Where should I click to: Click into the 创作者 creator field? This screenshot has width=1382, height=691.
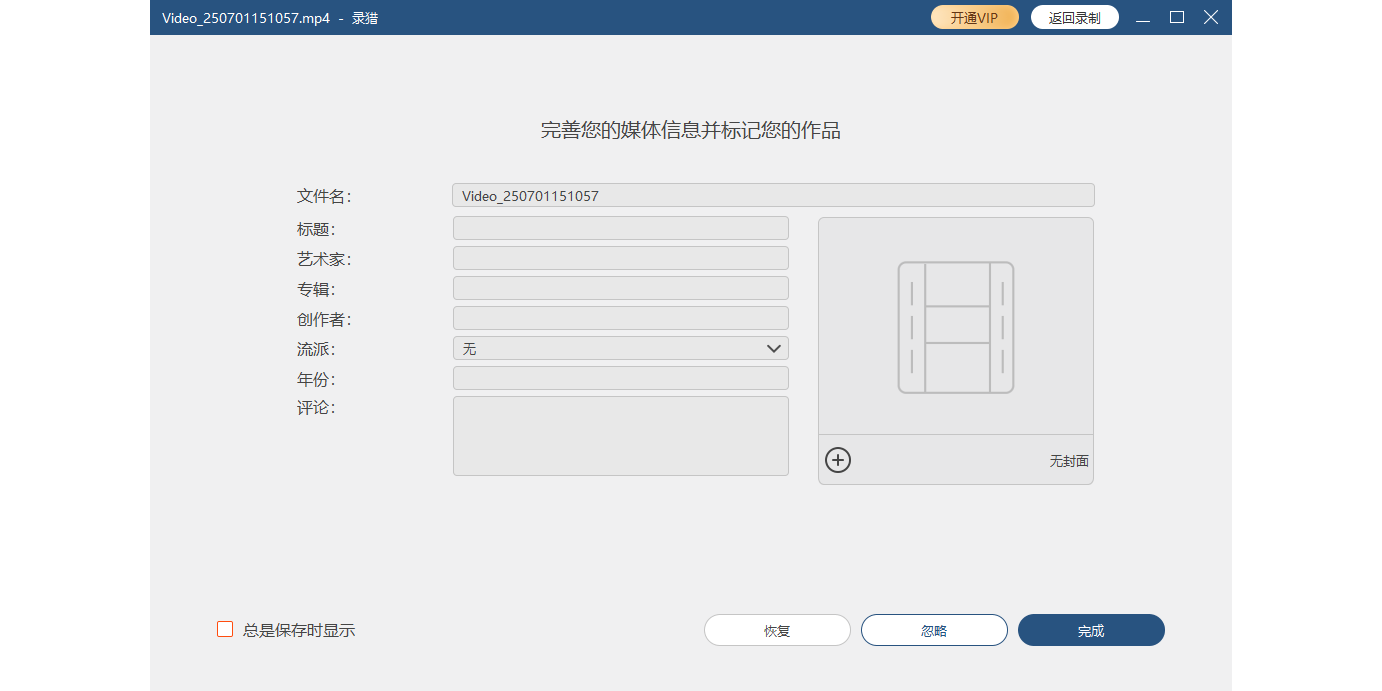click(621, 318)
